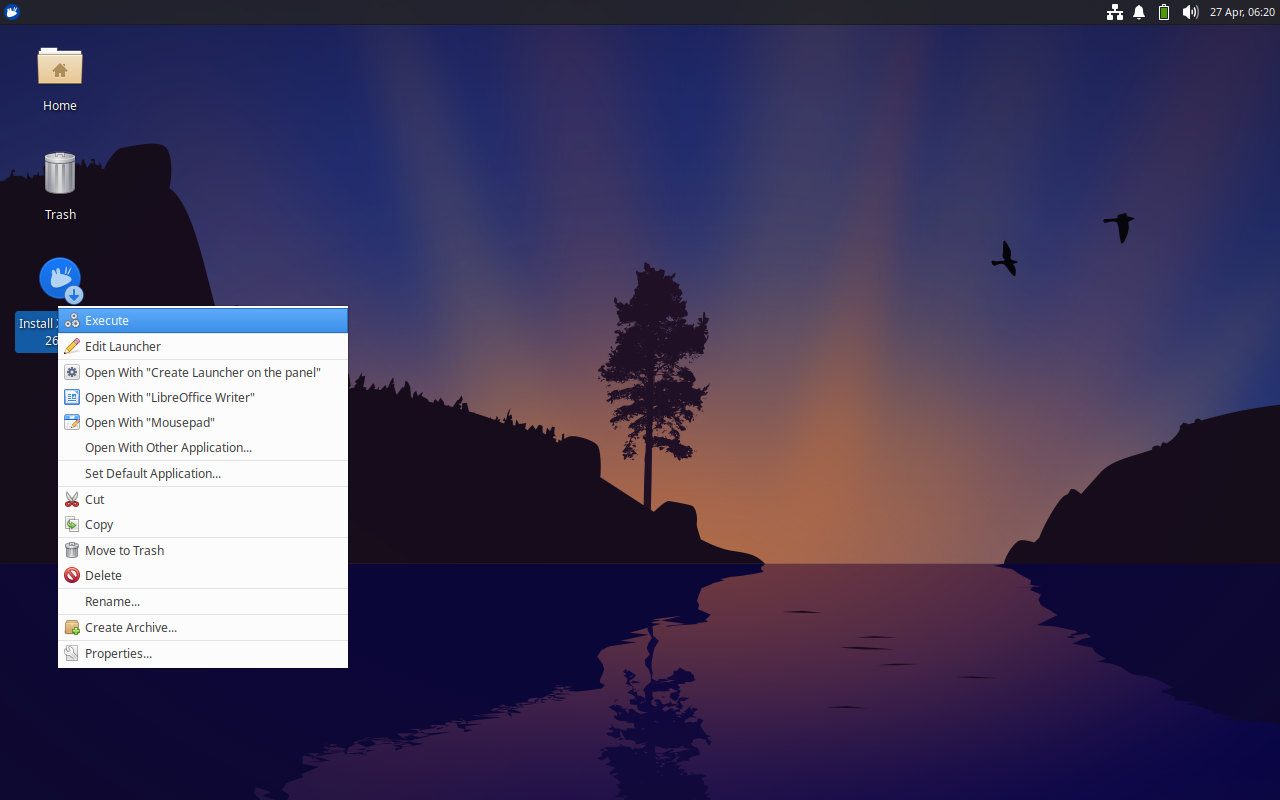Choose Rename... in the context menu
Viewport: 1280px width, 800px height.
[203, 601]
